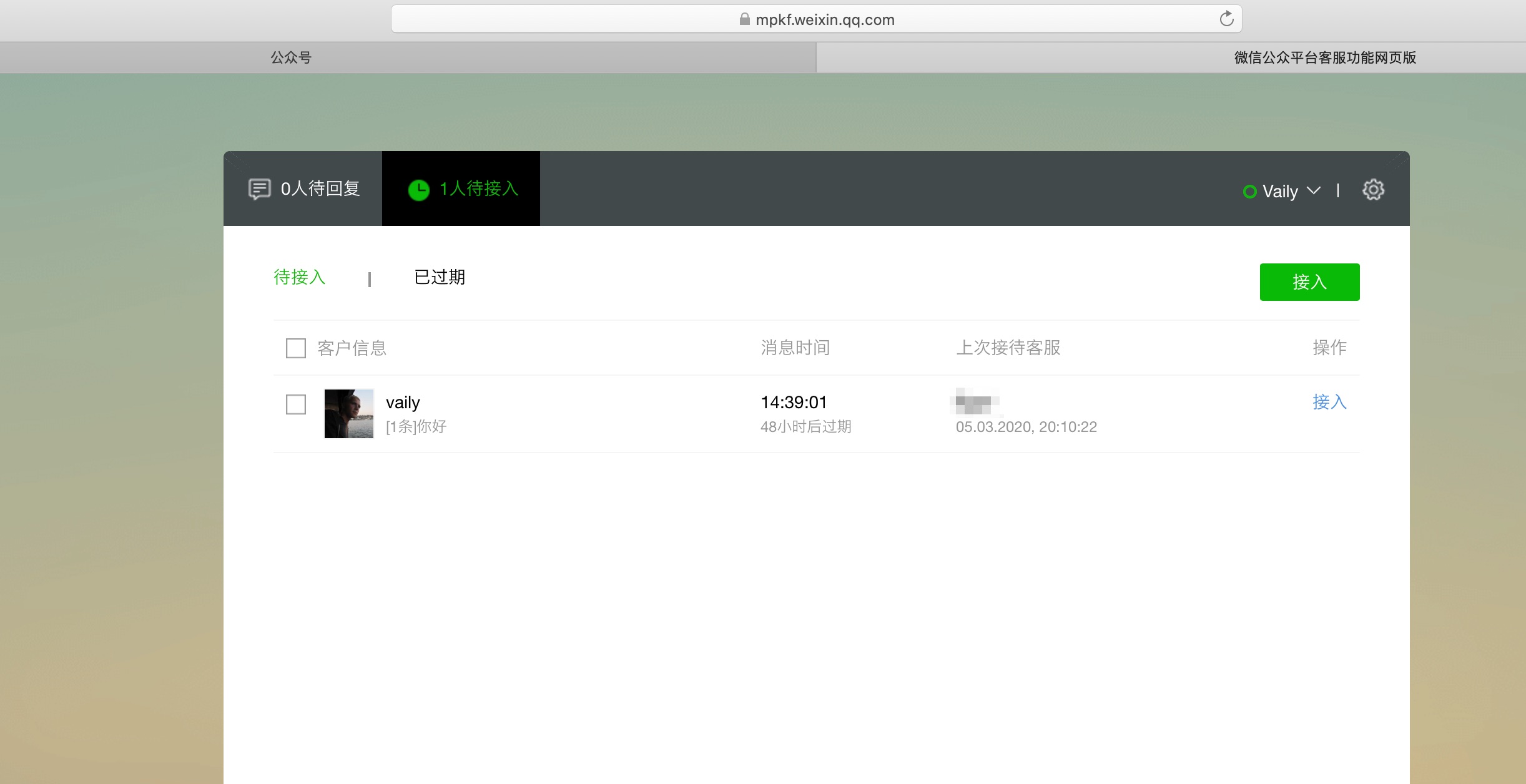Click the green 接入 button

[x=1309, y=282]
